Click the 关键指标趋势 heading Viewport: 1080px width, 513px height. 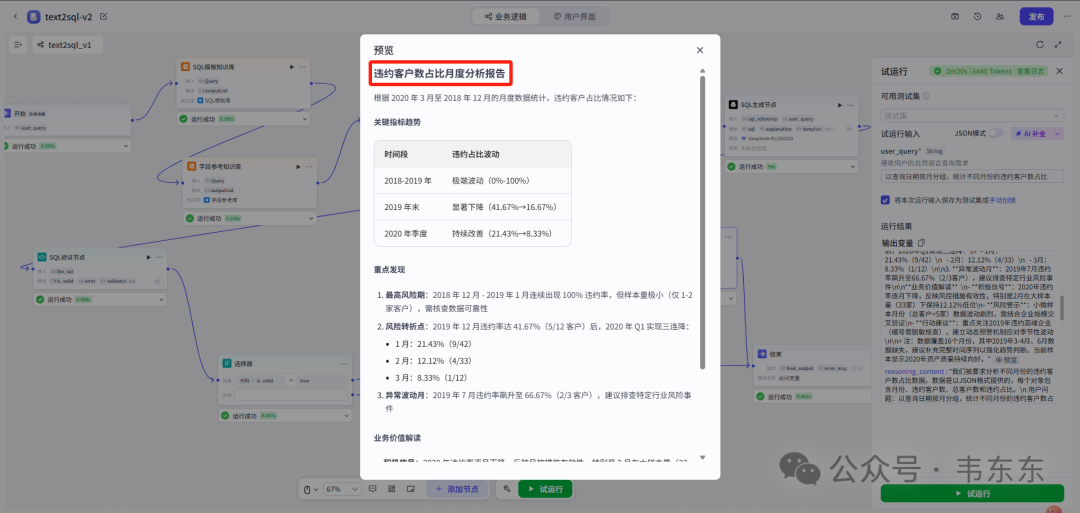[397, 122]
